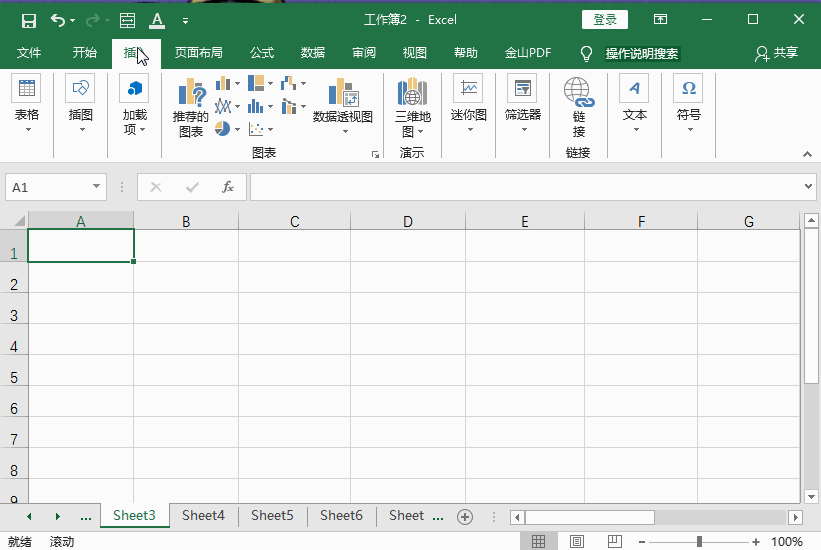Image resolution: width=821 pixels, height=550 pixels.
Task: Expand the Symbols (符号) dropdown
Action: point(688,107)
